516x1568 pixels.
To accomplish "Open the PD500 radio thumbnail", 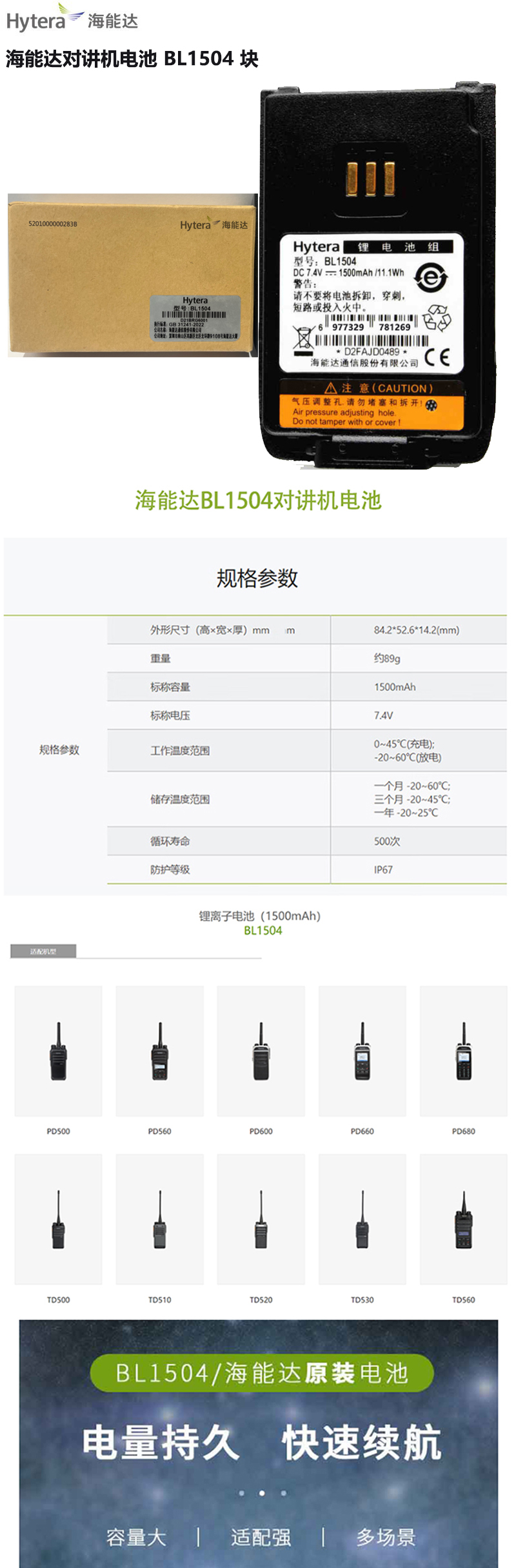I will pyautogui.click(x=58, y=1051).
